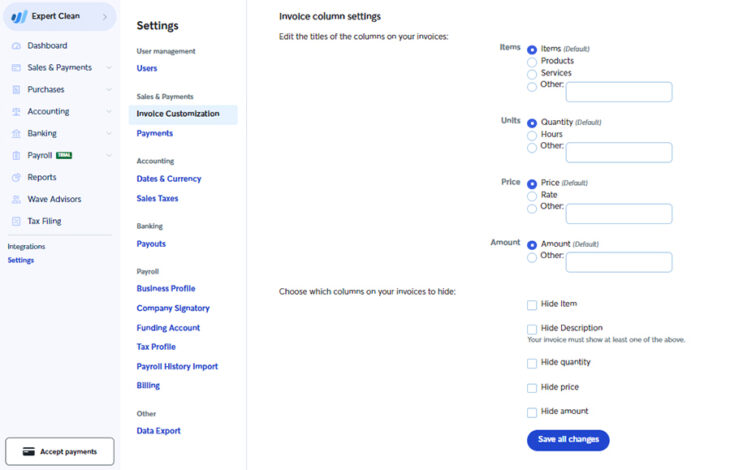Open the Sales Taxes settings page
730x470 pixels.
tap(157, 199)
